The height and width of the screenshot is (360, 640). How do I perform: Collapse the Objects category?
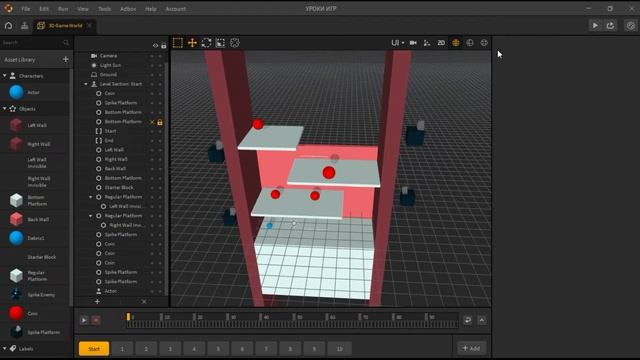[x=4, y=109]
